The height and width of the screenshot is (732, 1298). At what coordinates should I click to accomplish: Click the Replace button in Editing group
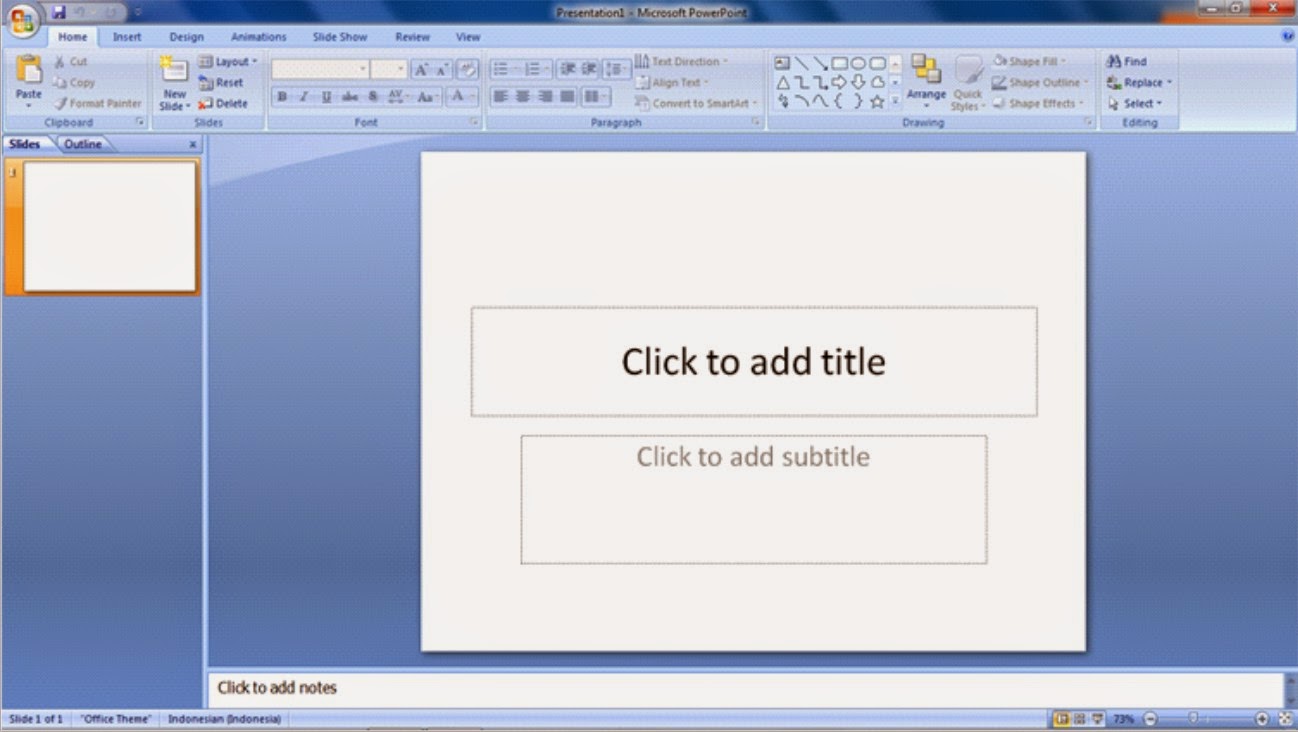tap(1139, 82)
